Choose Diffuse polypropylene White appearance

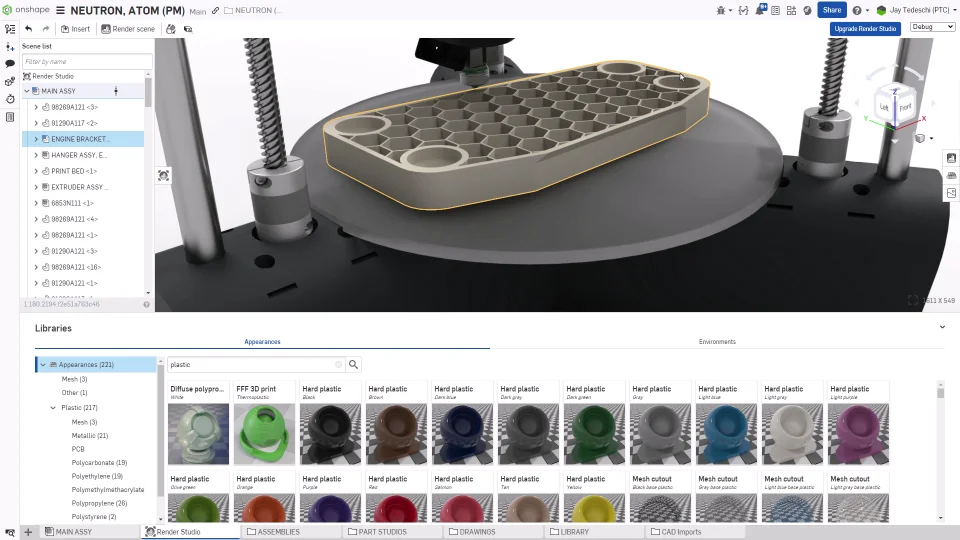tap(198, 424)
